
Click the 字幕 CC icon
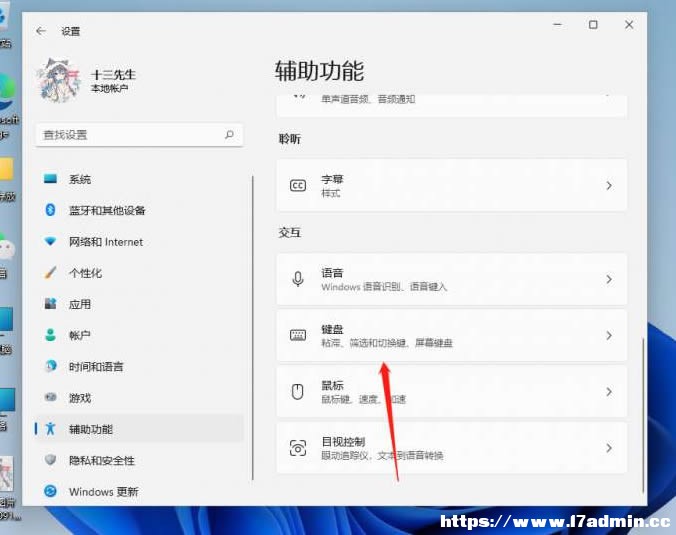point(298,185)
